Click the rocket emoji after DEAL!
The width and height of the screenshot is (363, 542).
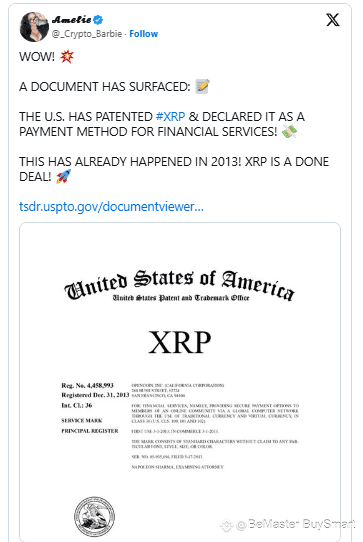click(x=63, y=176)
